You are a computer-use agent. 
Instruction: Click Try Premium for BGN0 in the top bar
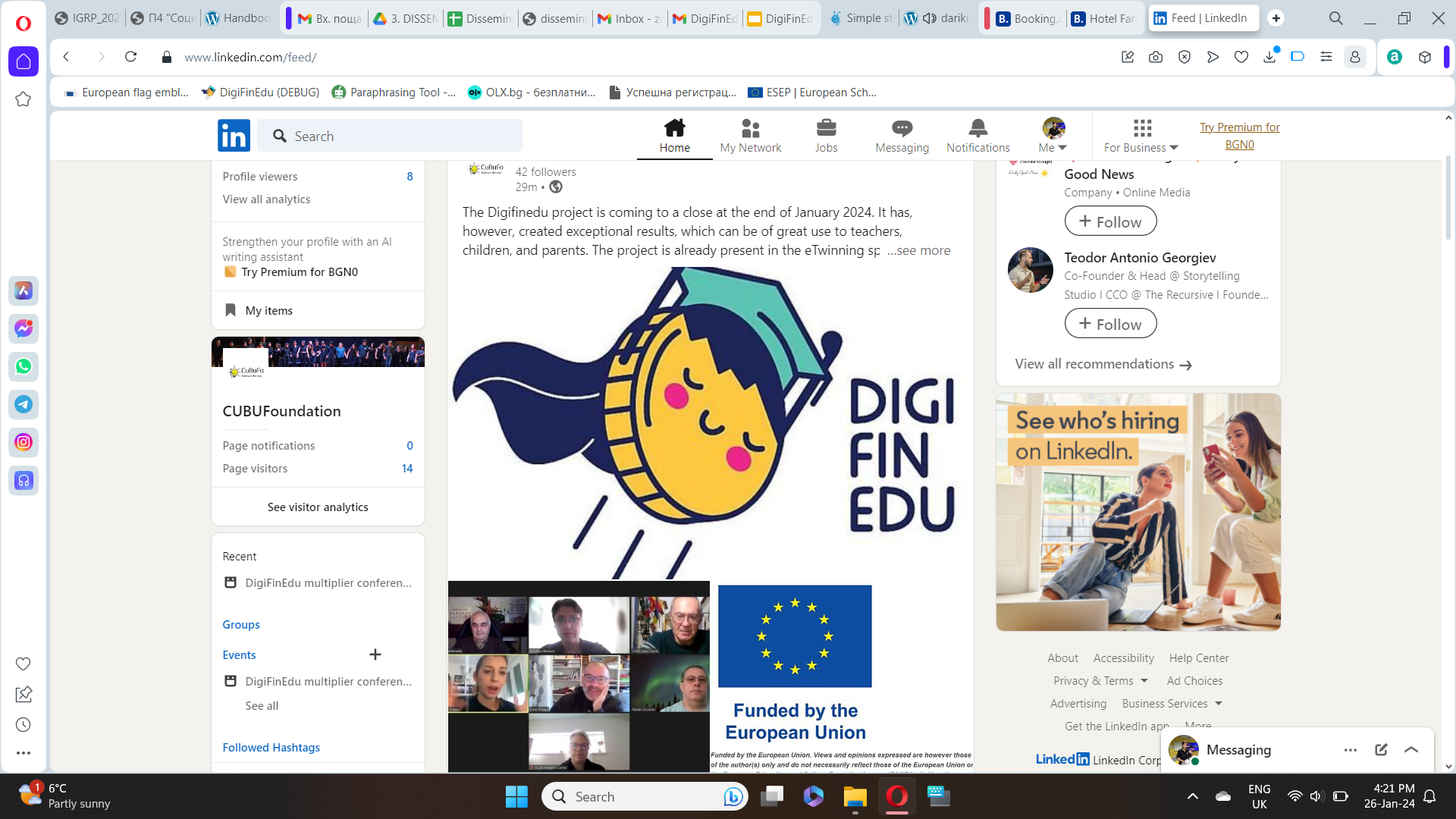(1239, 136)
